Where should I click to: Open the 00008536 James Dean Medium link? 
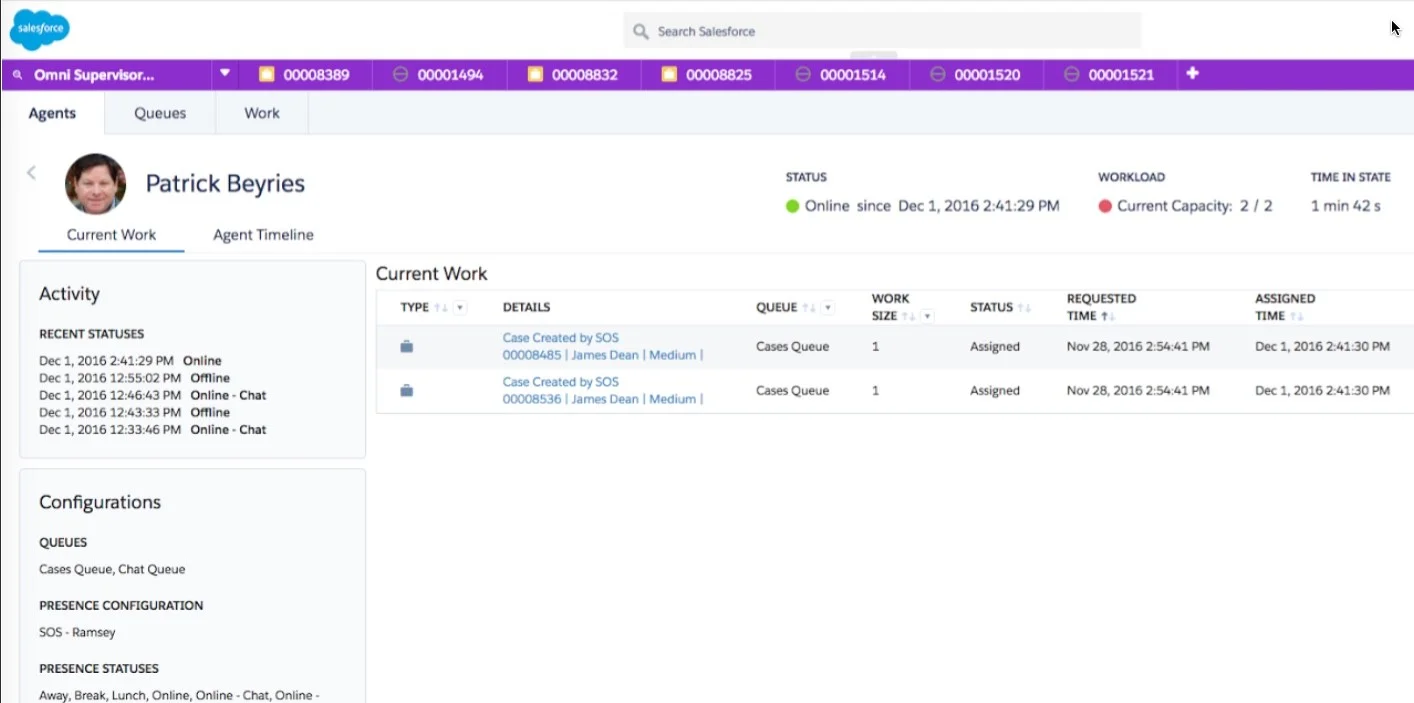(602, 399)
